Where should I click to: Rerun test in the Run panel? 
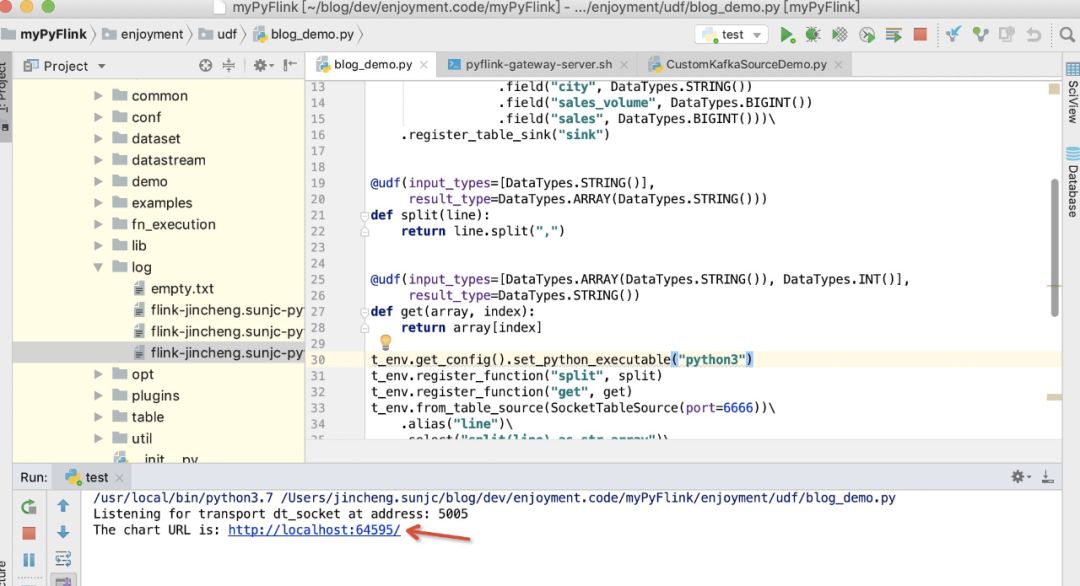coord(28,507)
